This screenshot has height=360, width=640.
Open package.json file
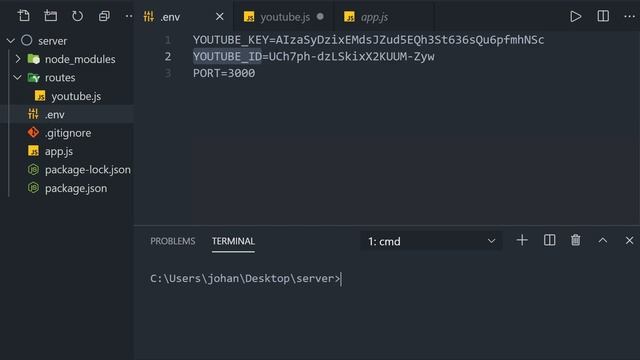(76, 189)
